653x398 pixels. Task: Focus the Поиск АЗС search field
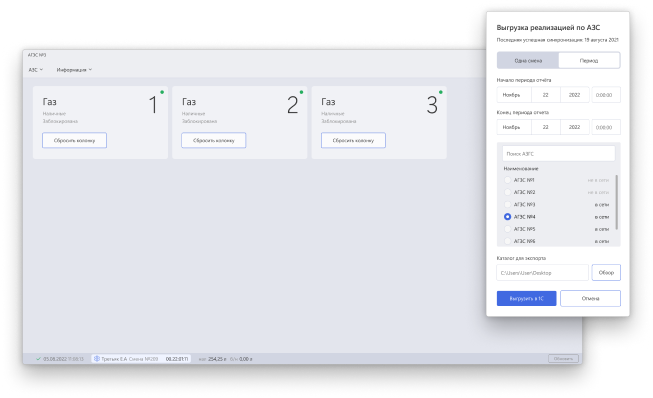coord(558,154)
